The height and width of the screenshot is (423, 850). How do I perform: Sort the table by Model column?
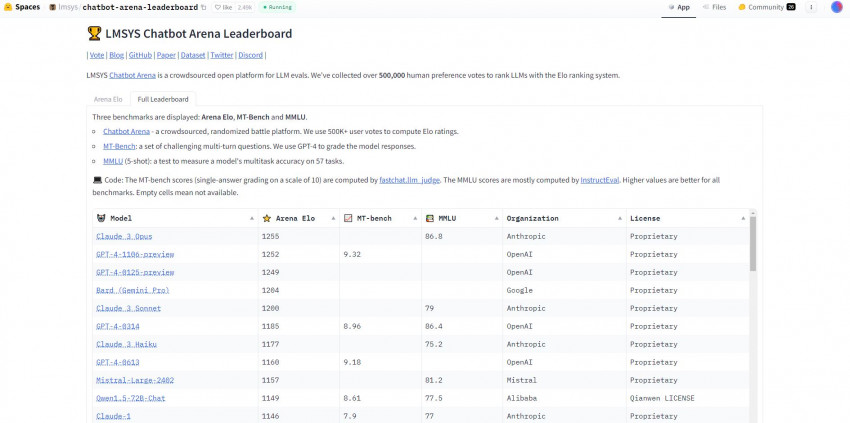(251, 218)
